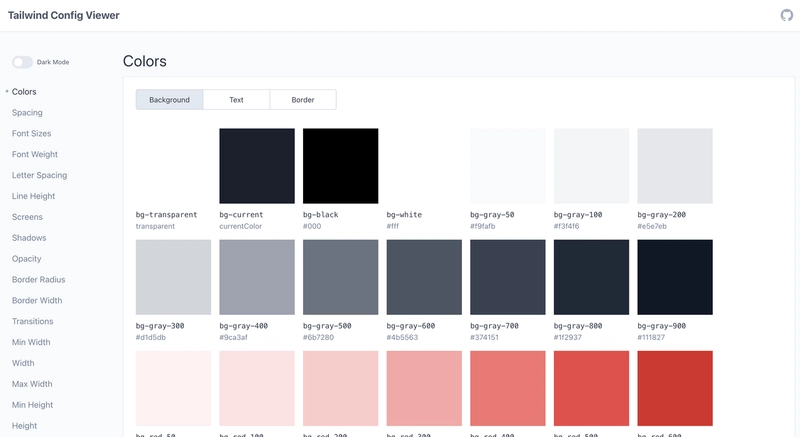Screen dimensions: 800x437
Task: Select the Background colors tab
Action: pyautogui.click(x=169, y=100)
